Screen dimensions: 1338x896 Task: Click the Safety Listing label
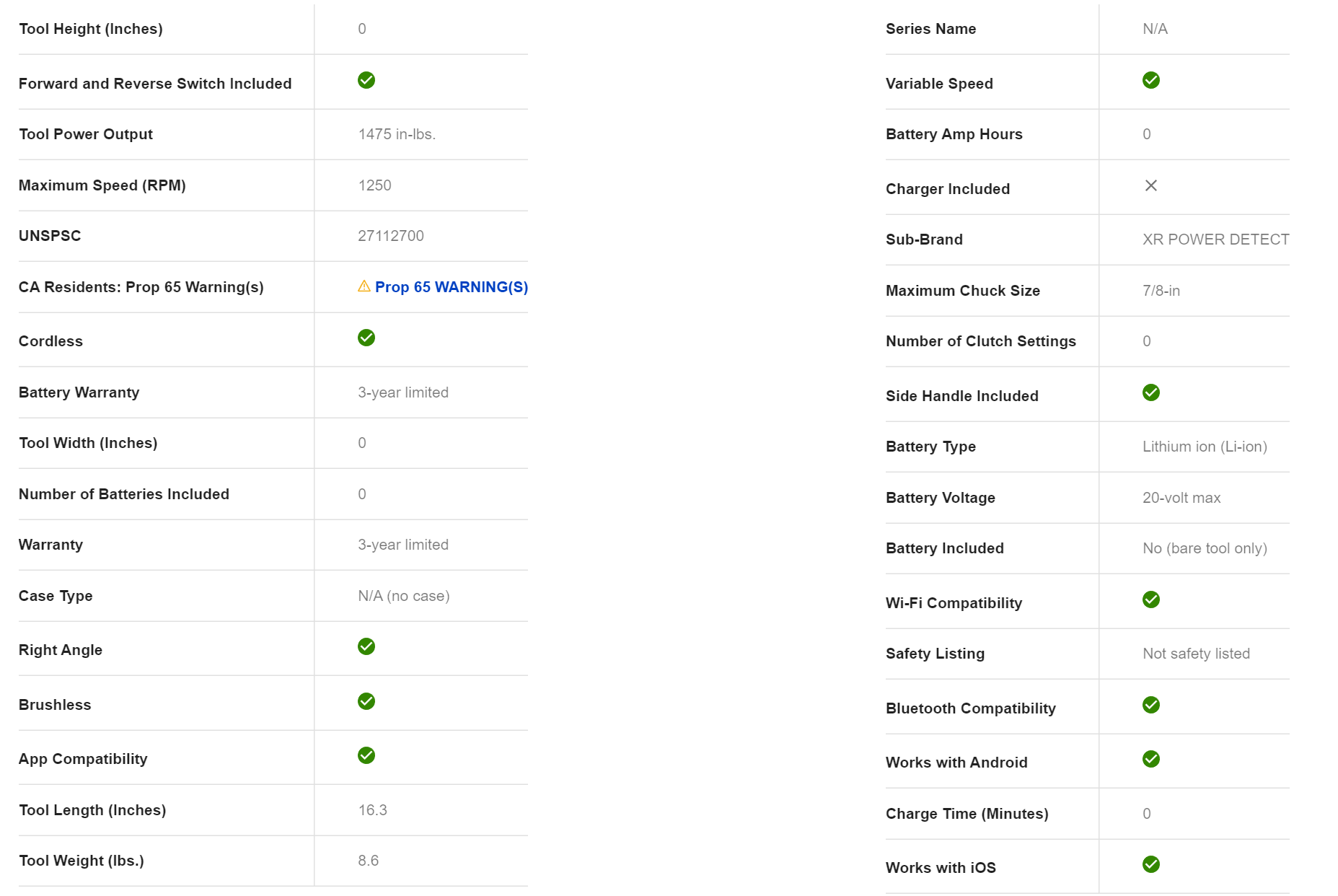[935, 654]
